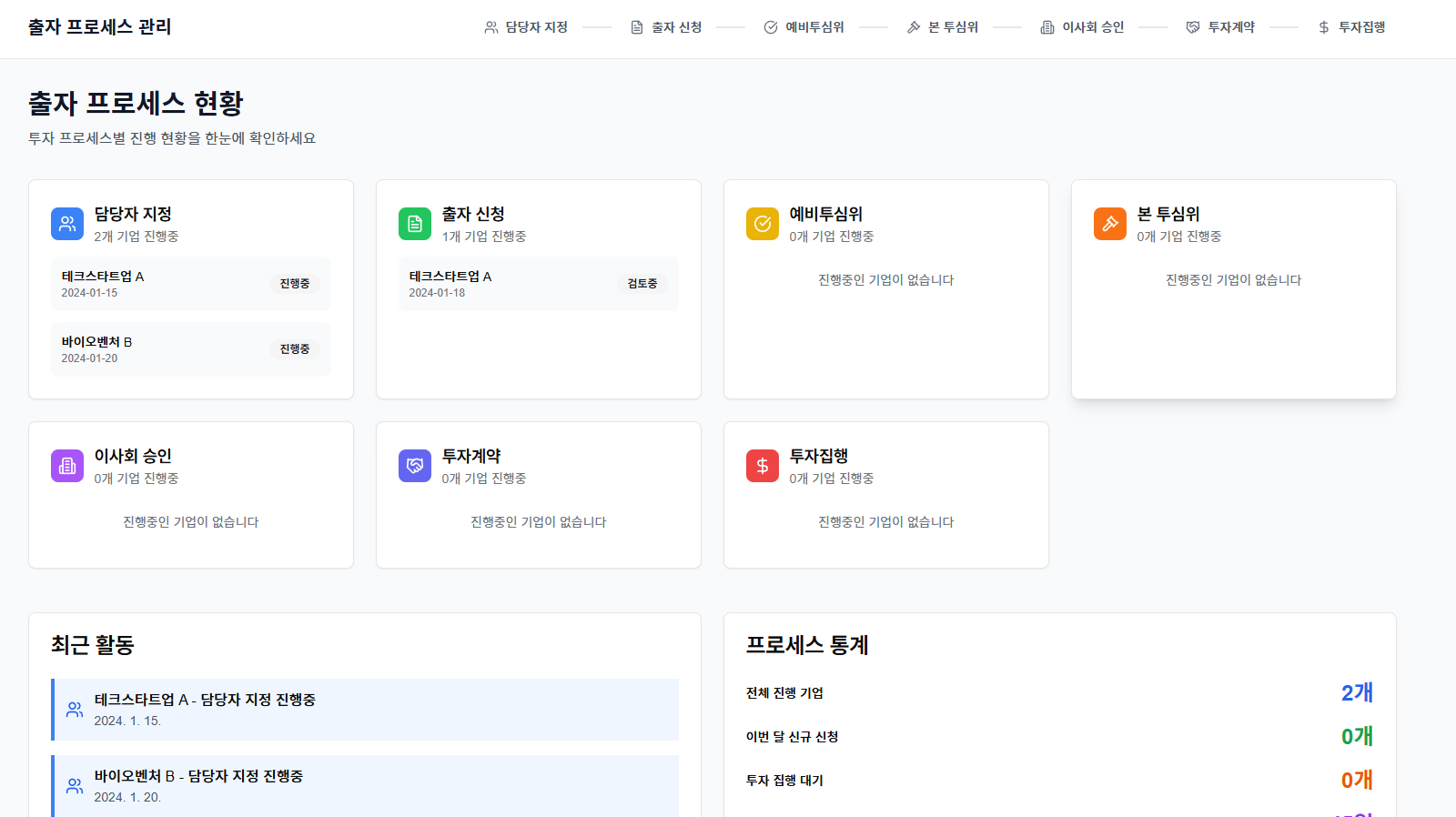Screen dimensions: 1456x817
Task: Click people icon beside 바이오벤처 B recent activity
Action: coord(75,786)
